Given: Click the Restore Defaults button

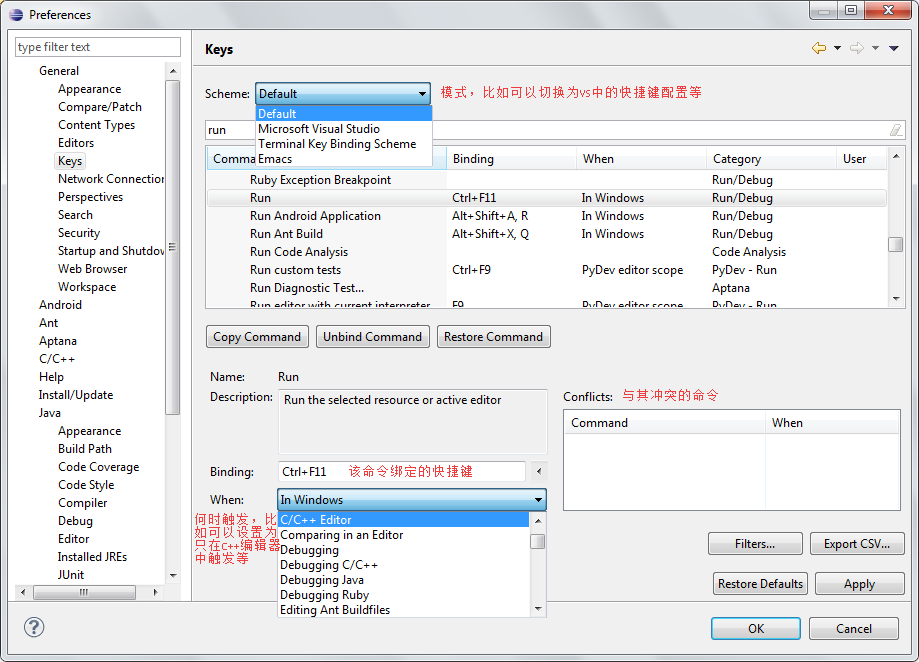Looking at the screenshot, I should [760, 584].
